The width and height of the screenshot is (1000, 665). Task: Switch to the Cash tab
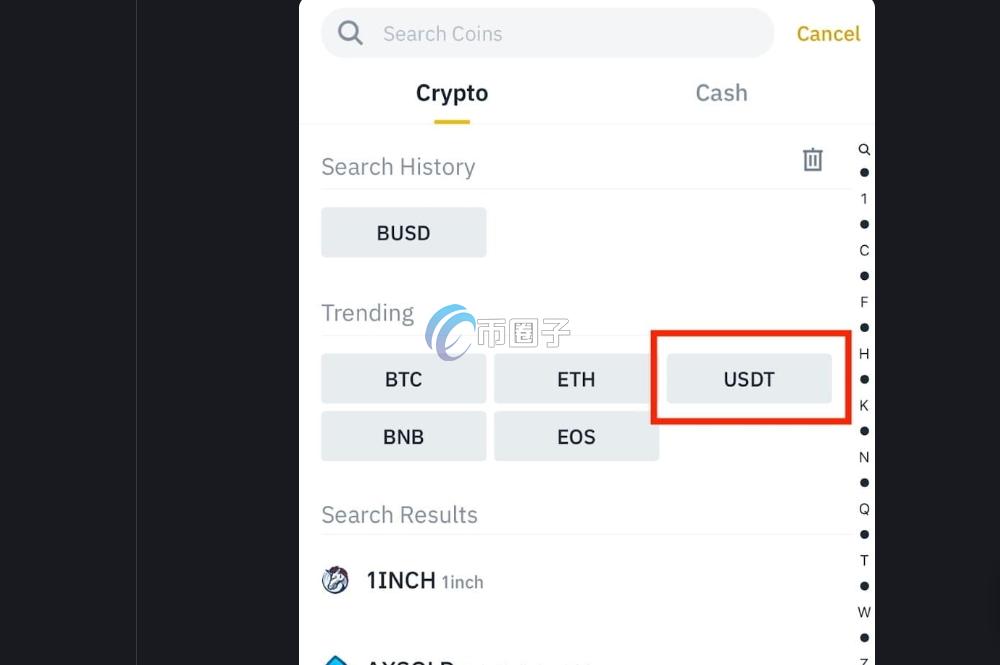[x=721, y=93]
